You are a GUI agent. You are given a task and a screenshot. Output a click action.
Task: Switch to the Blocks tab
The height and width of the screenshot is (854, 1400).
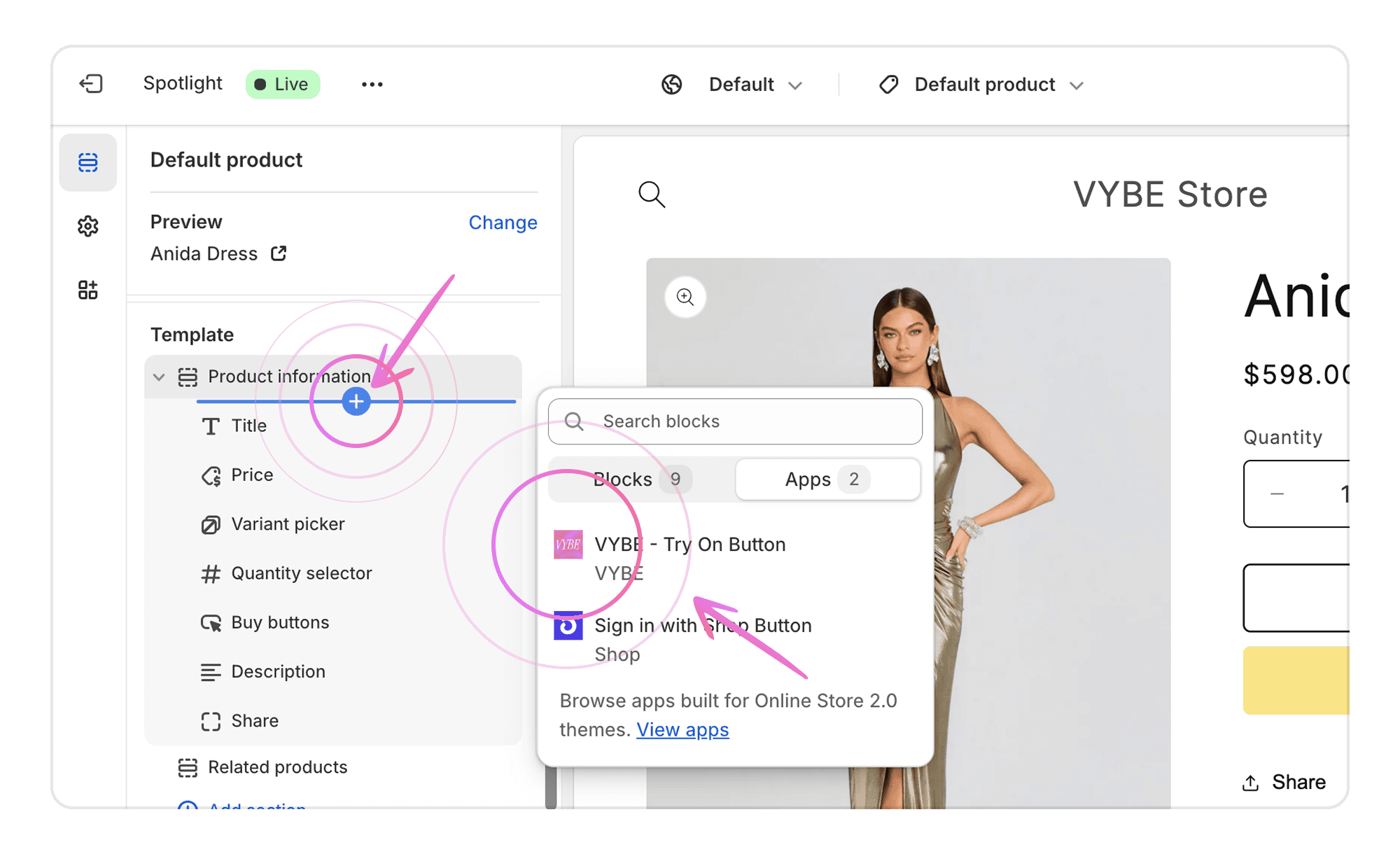(x=641, y=479)
